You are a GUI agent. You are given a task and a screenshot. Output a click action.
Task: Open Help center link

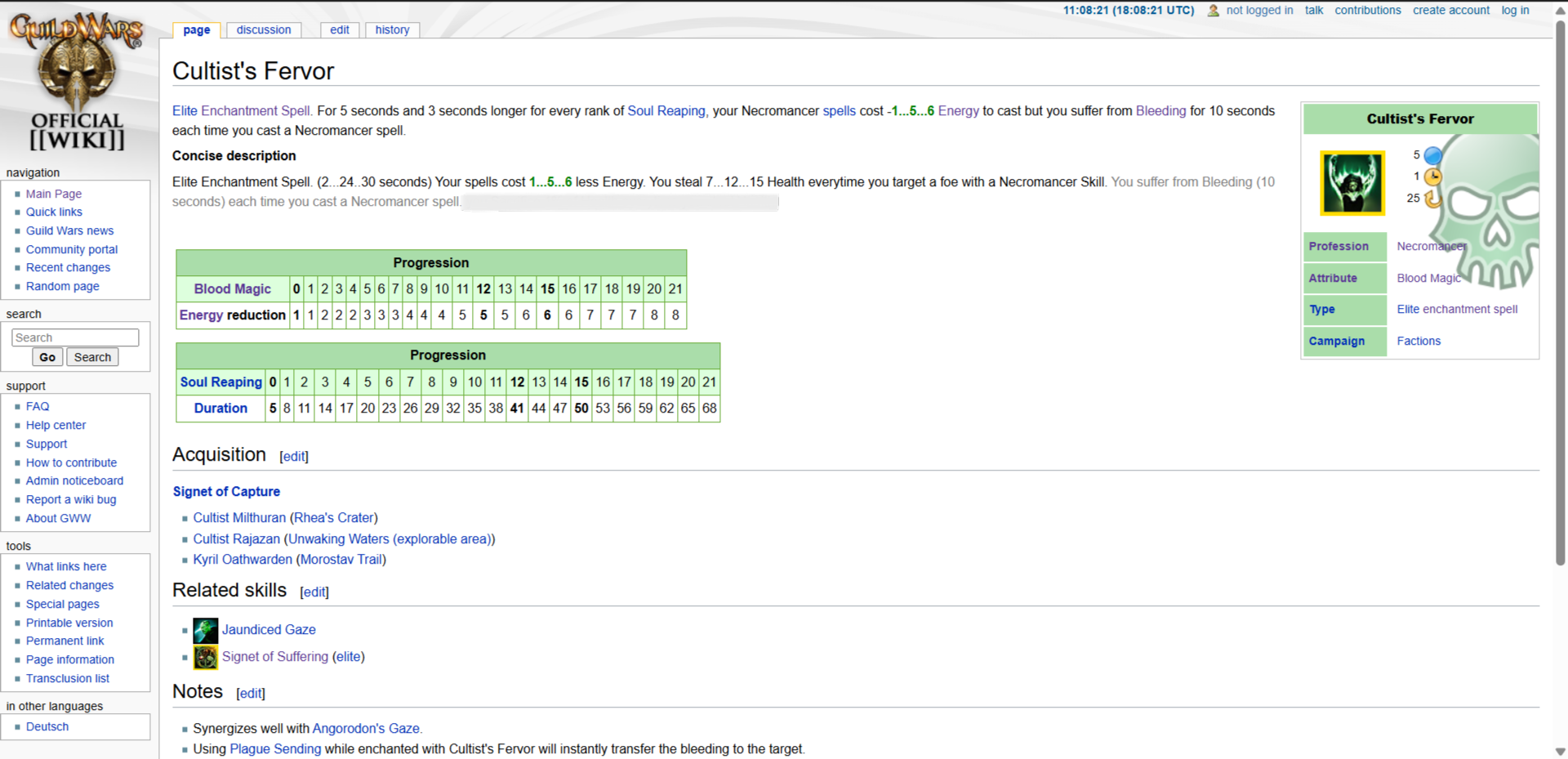[56, 425]
